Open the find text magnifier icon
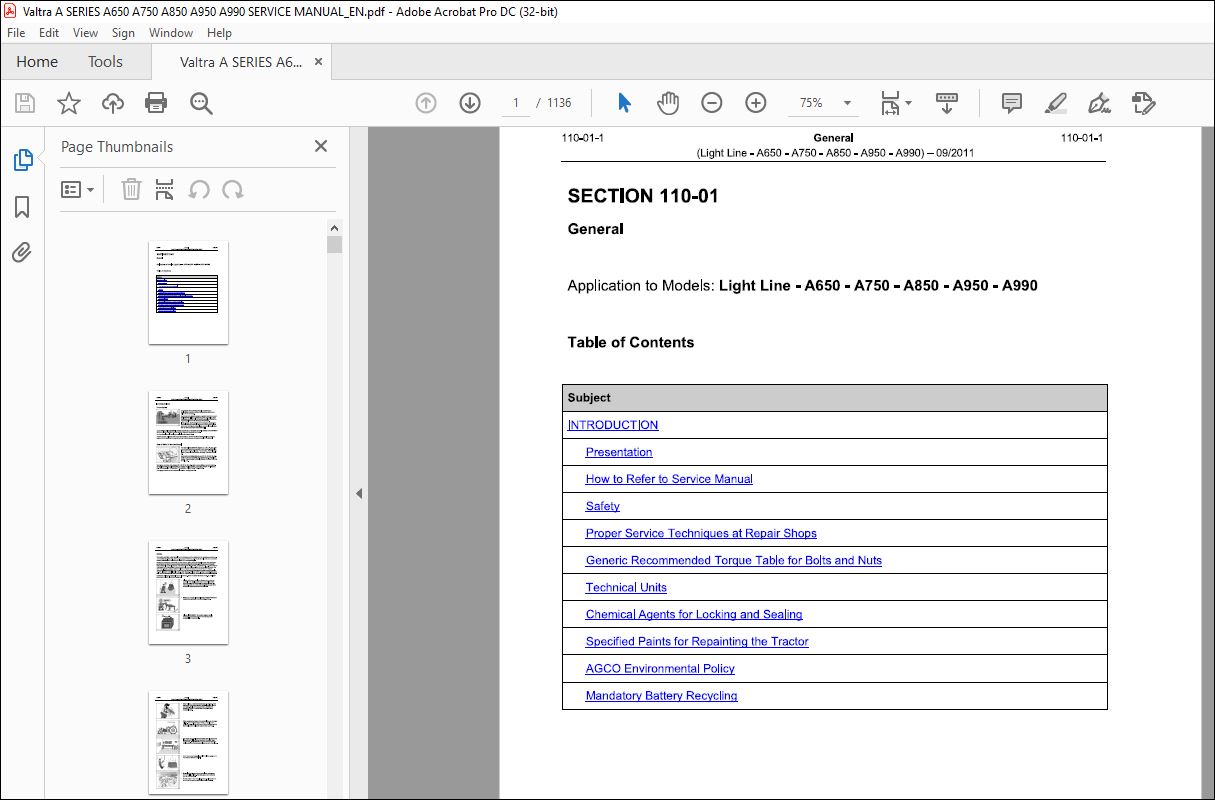This screenshot has width=1215, height=800. [x=201, y=103]
